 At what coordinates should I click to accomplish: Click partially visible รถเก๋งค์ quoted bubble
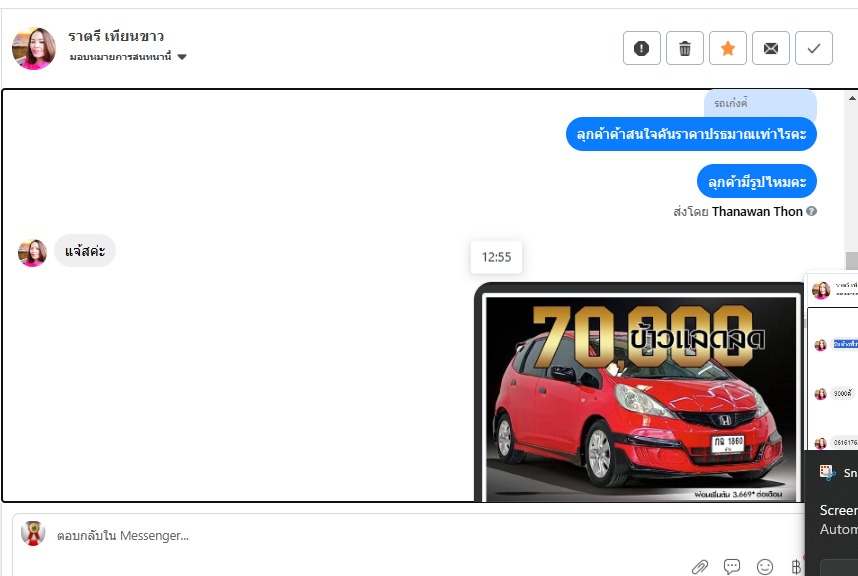pyautogui.click(x=760, y=103)
